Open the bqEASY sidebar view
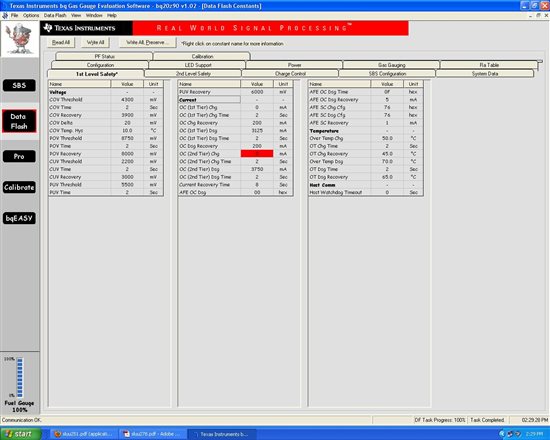This screenshot has width=550, height=440. 19,218
